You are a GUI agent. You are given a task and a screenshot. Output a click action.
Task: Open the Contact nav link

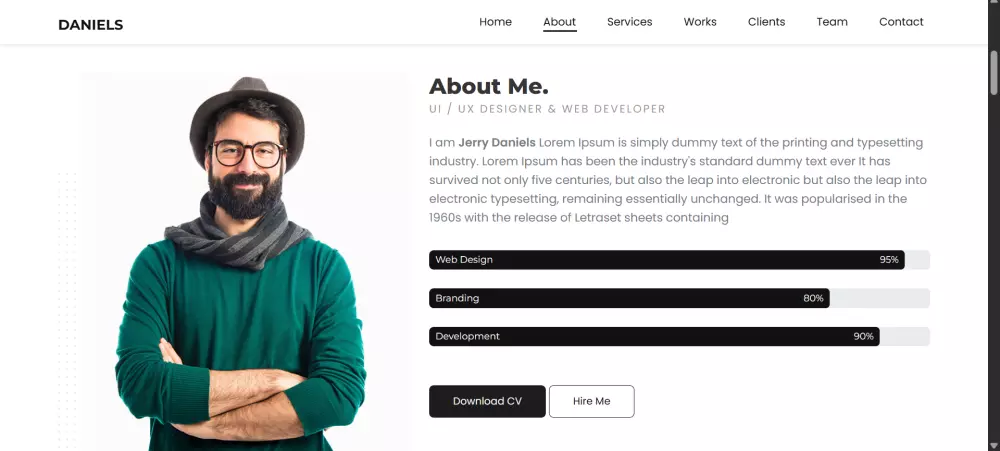(x=901, y=22)
